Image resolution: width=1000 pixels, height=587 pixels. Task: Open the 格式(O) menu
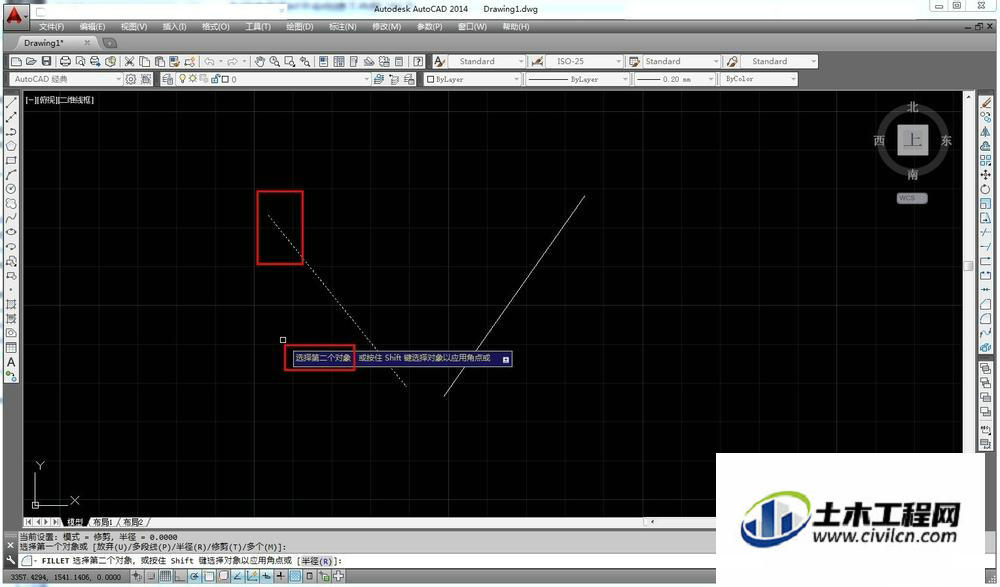216,27
